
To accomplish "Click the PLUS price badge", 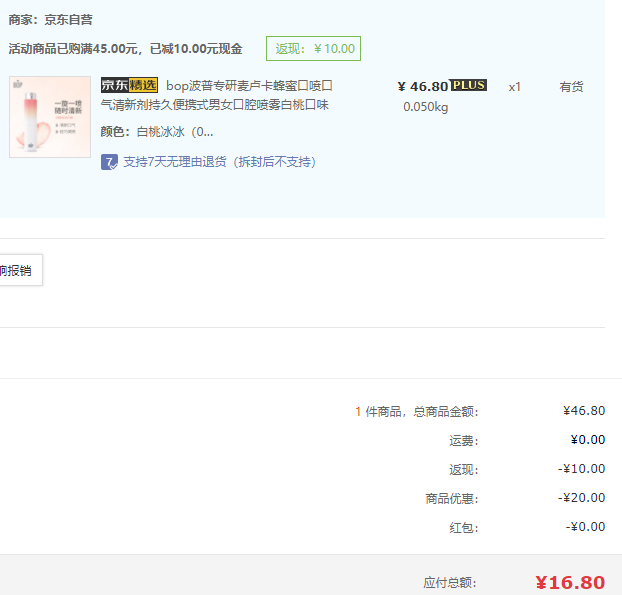I will coord(469,85).
